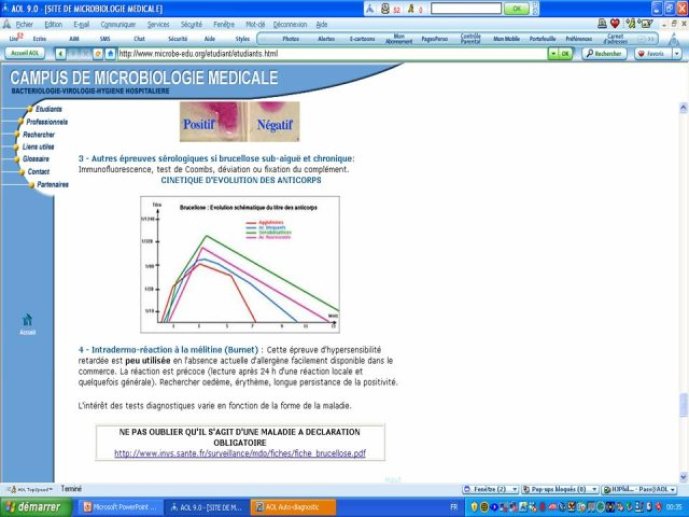Viewport: 689px width, 517px height.
Task: Click the AOL TopSpeed status icon
Action: click(30, 489)
